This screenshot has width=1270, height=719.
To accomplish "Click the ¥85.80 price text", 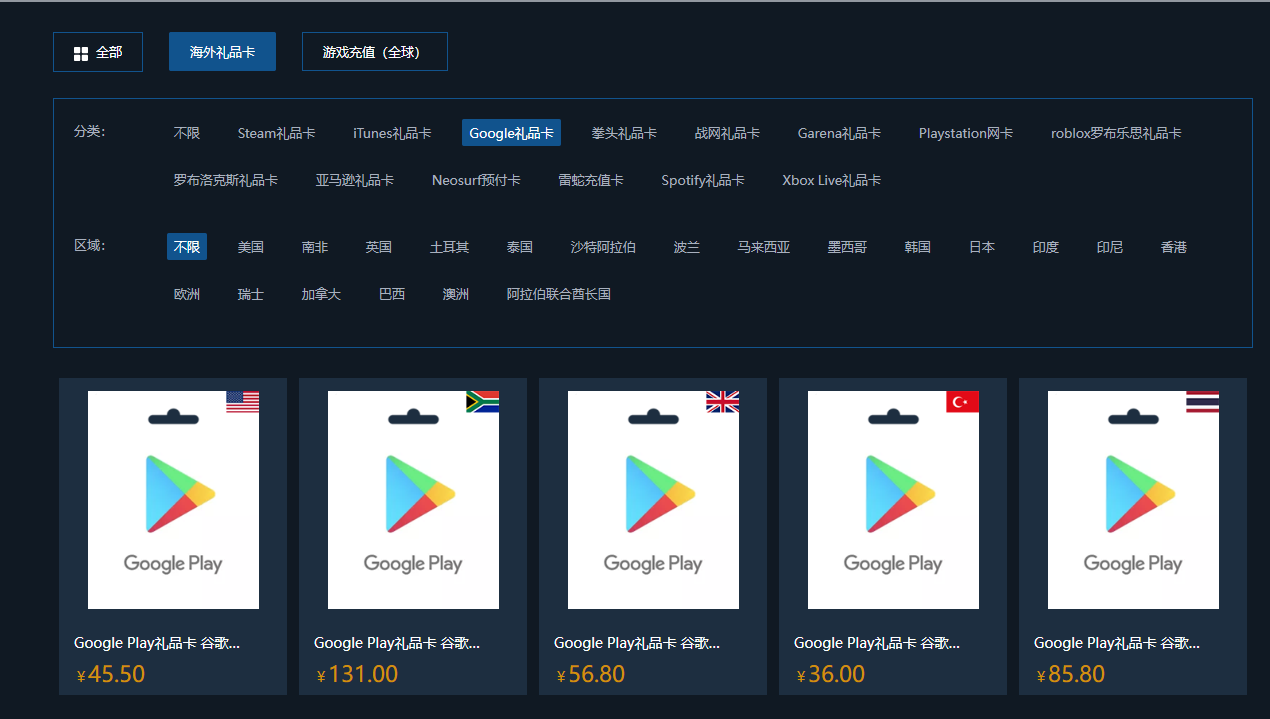I will click(1071, 675).
